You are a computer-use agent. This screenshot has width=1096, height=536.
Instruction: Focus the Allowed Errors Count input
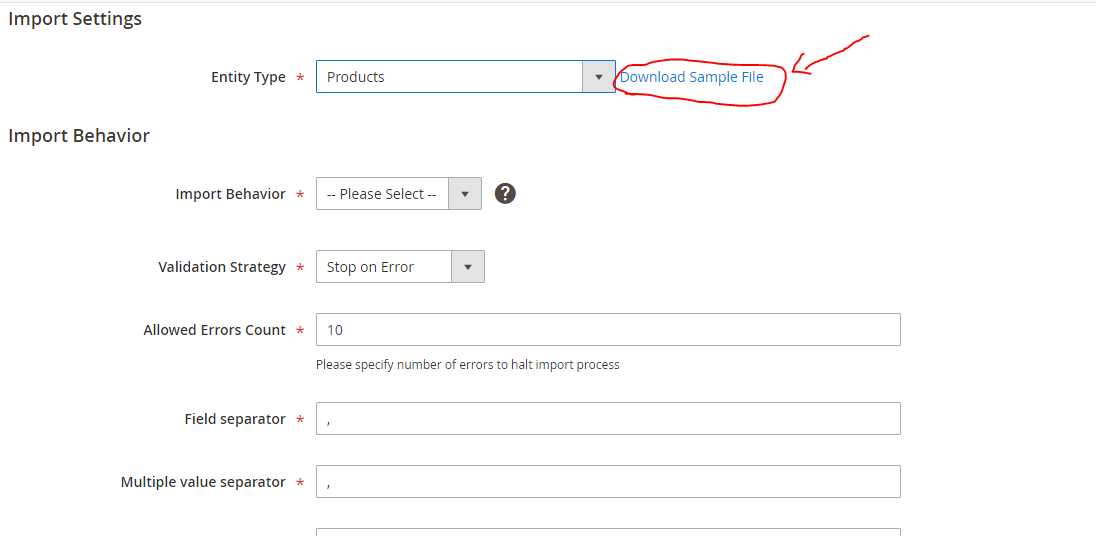608,330
